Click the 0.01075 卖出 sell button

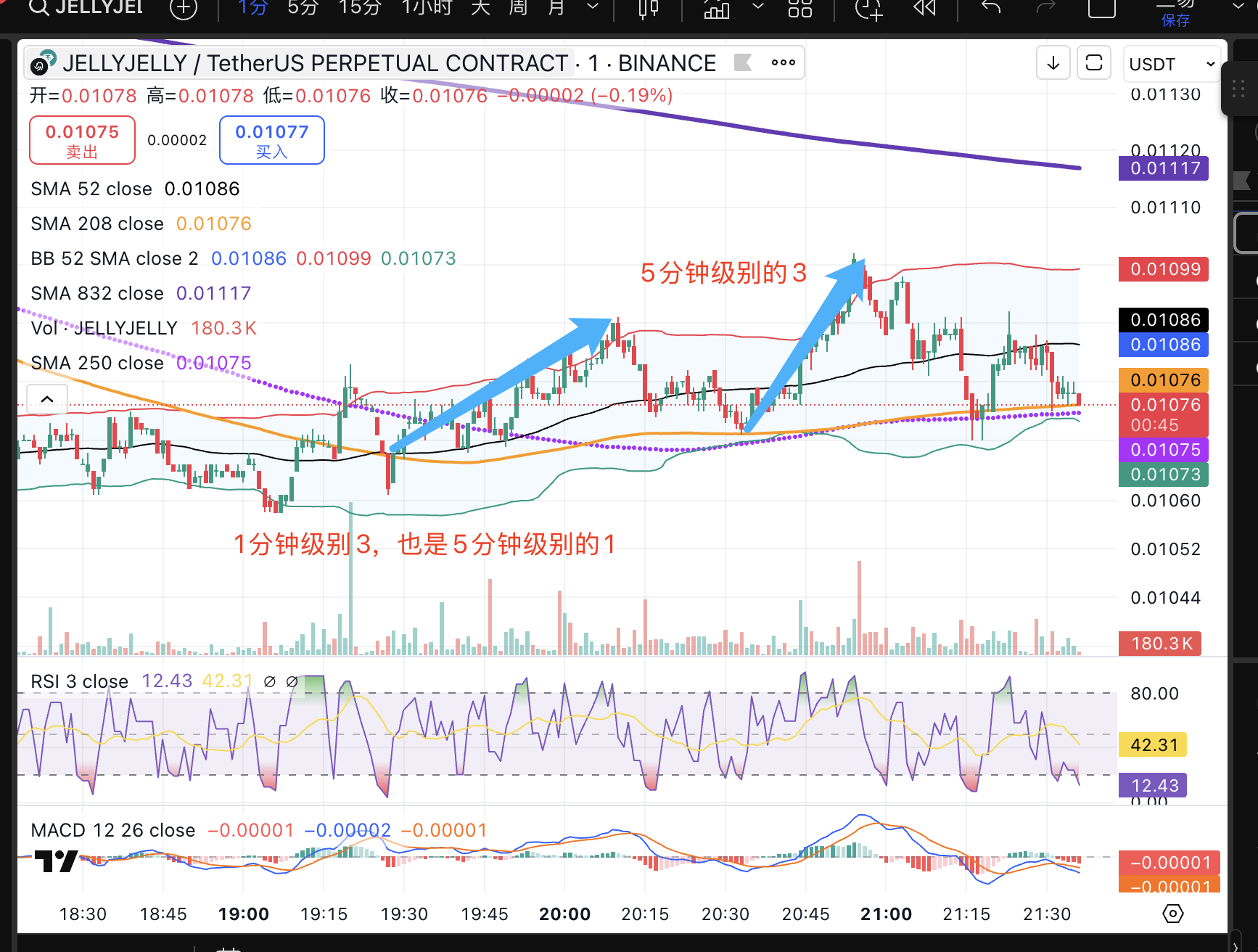[82, 140]
